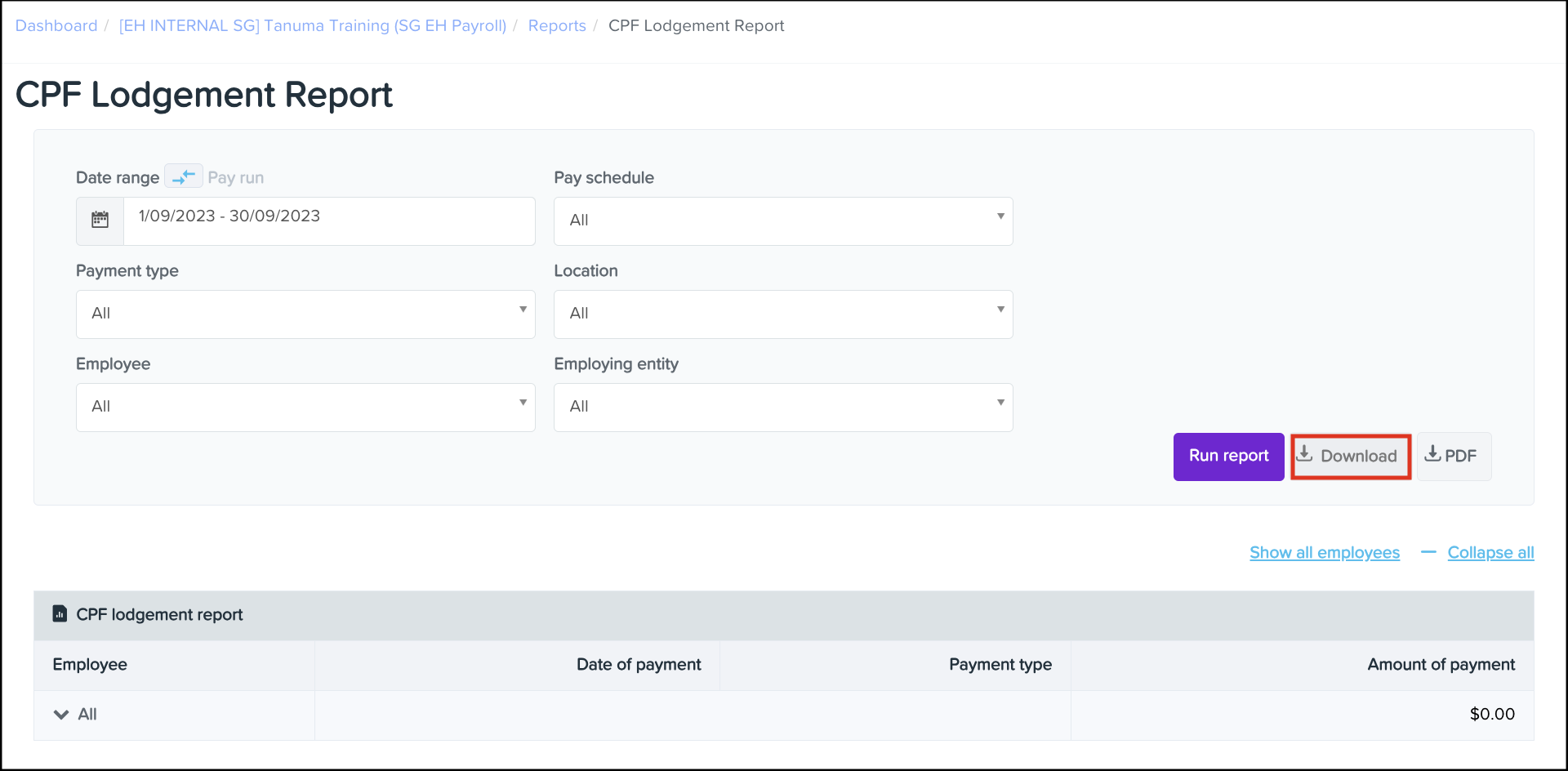
Task: Click the calendar icon beside date range
Action: [x=100, y=221]
